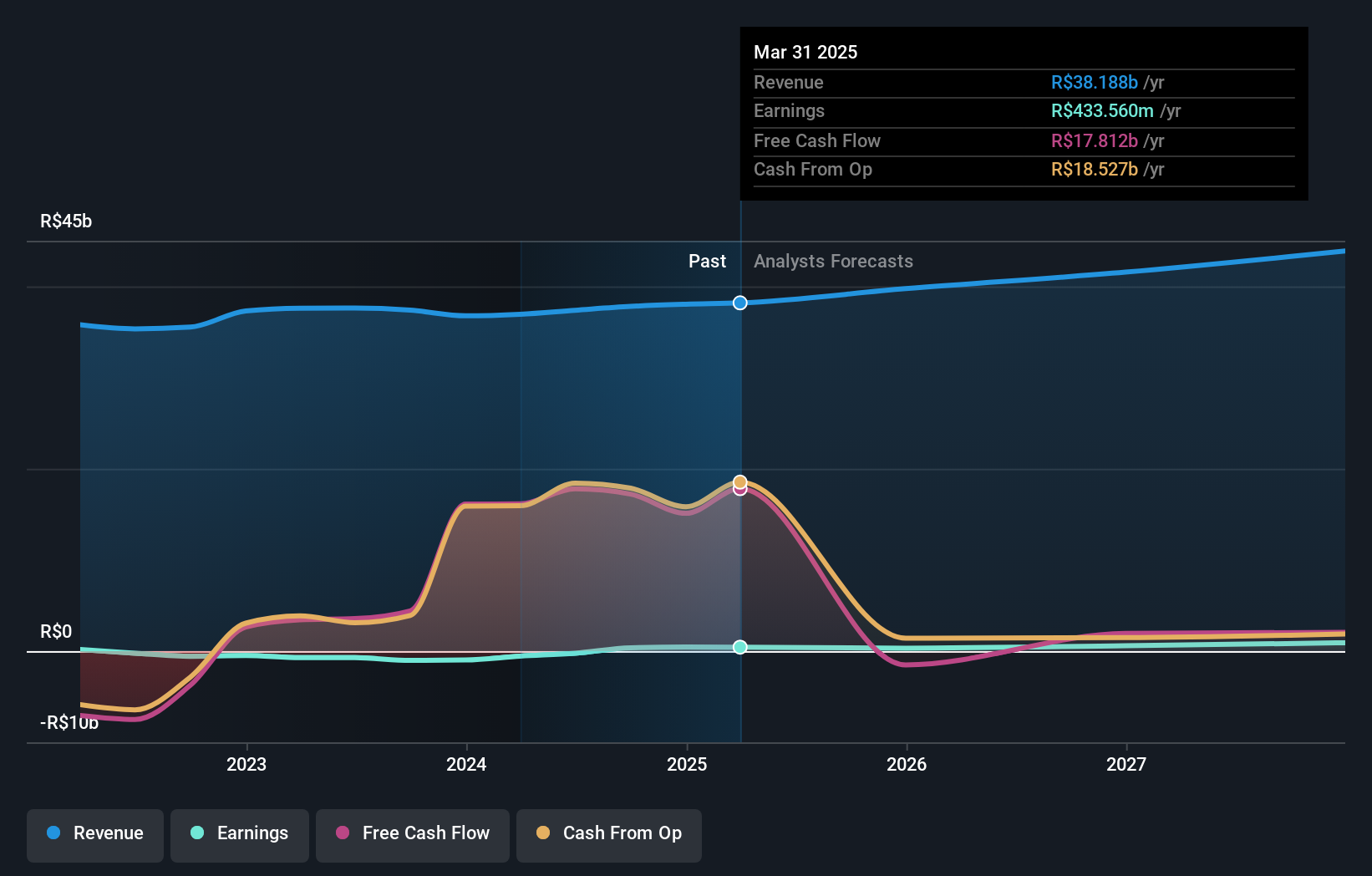This screenshot has width=1372, height=876.
Task: Click the -R$10b y-axis label
Action: pyautogui.click(x=69, y=723)
